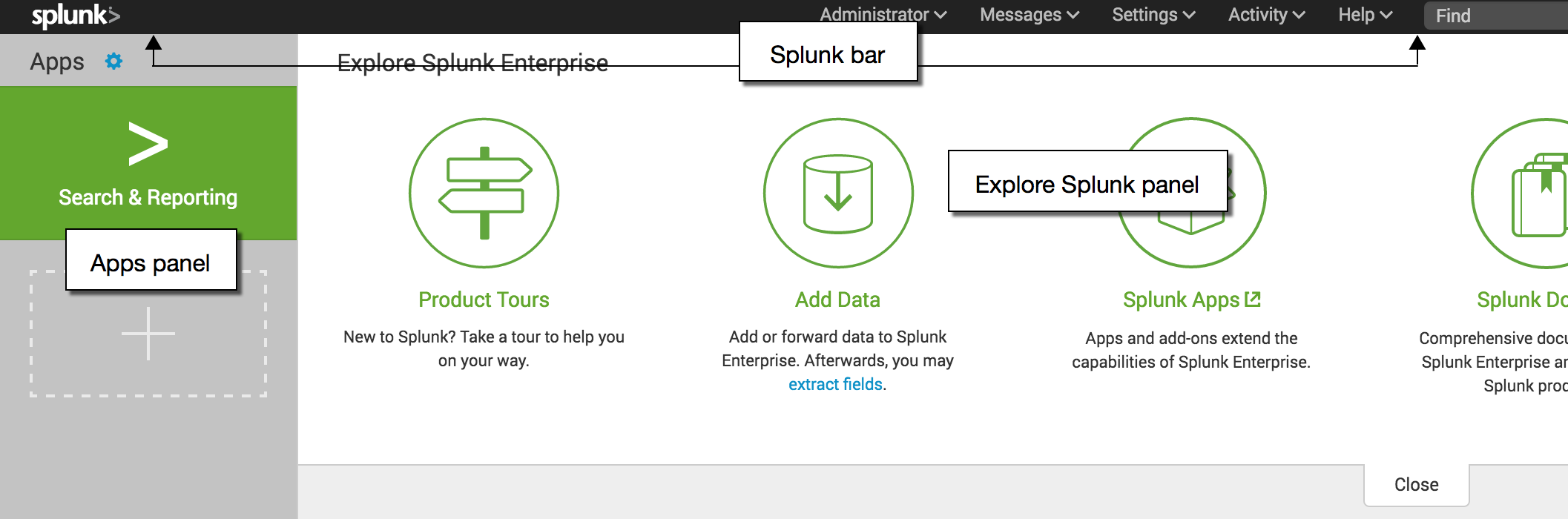Image resolution: width=1568 pixels, height=519 pixels.
Task: Expand the Administrator menu
Action: point(883,15)
